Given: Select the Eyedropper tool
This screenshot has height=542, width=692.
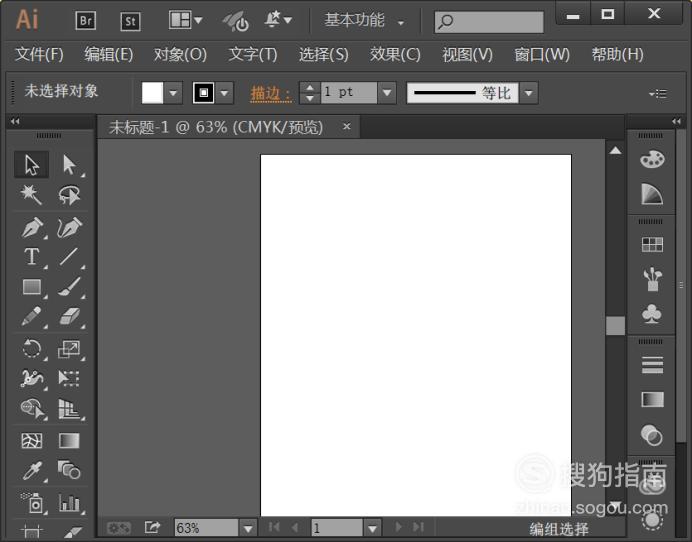Looking at the screenshot, I should [x=32, y=470].
